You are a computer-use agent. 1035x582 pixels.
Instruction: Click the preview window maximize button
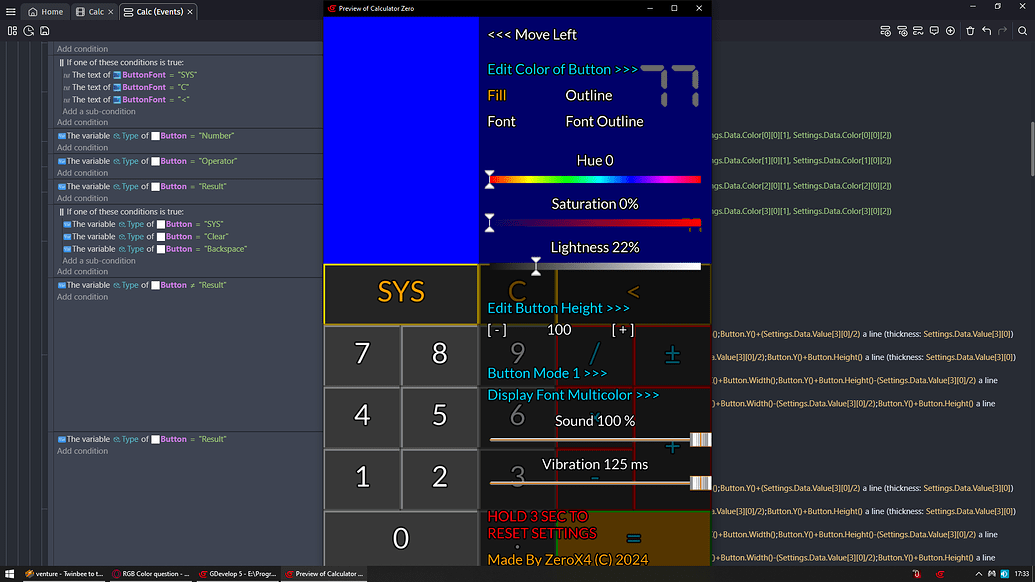click(674, 9)
